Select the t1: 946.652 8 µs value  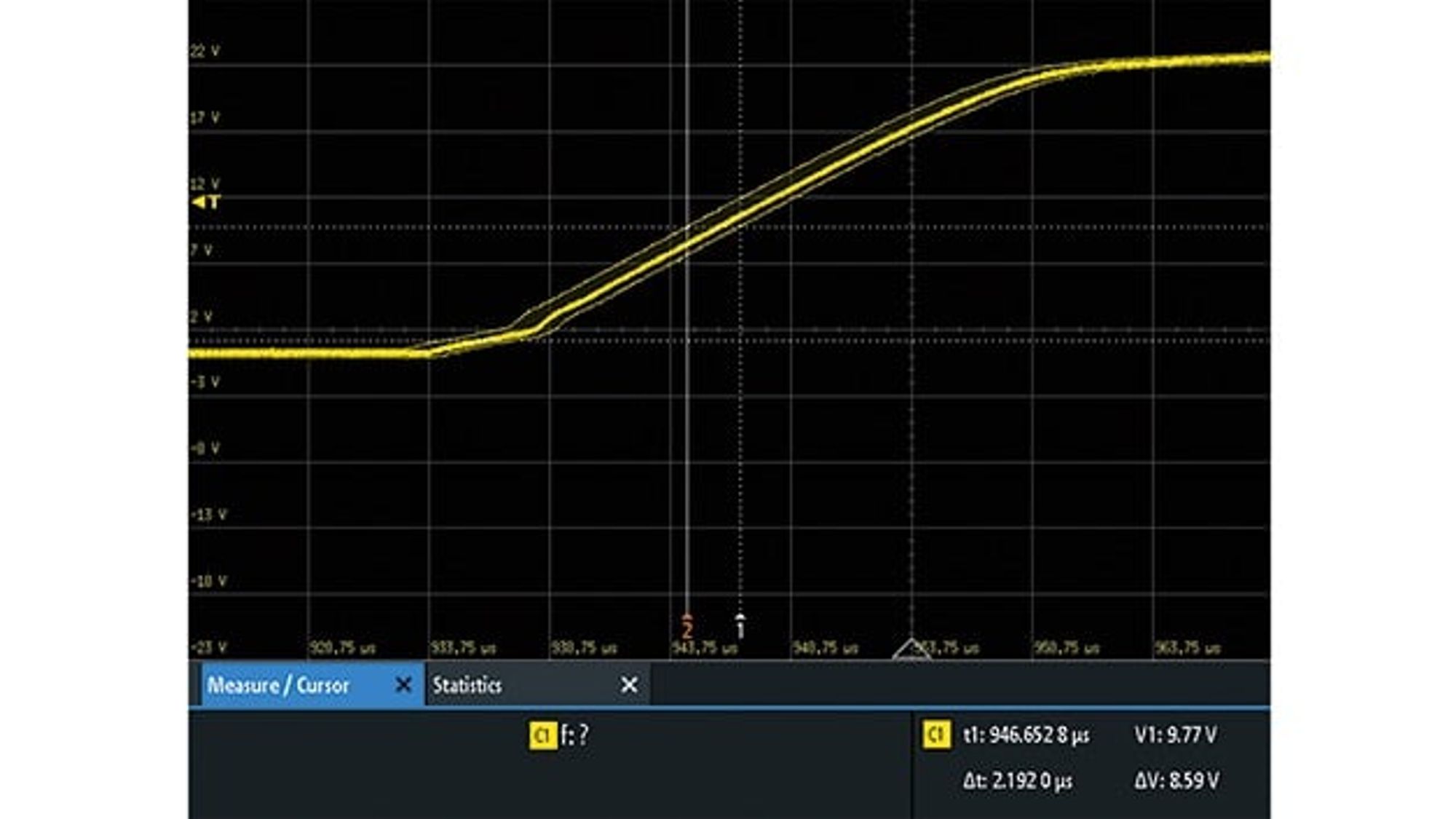1026,735
